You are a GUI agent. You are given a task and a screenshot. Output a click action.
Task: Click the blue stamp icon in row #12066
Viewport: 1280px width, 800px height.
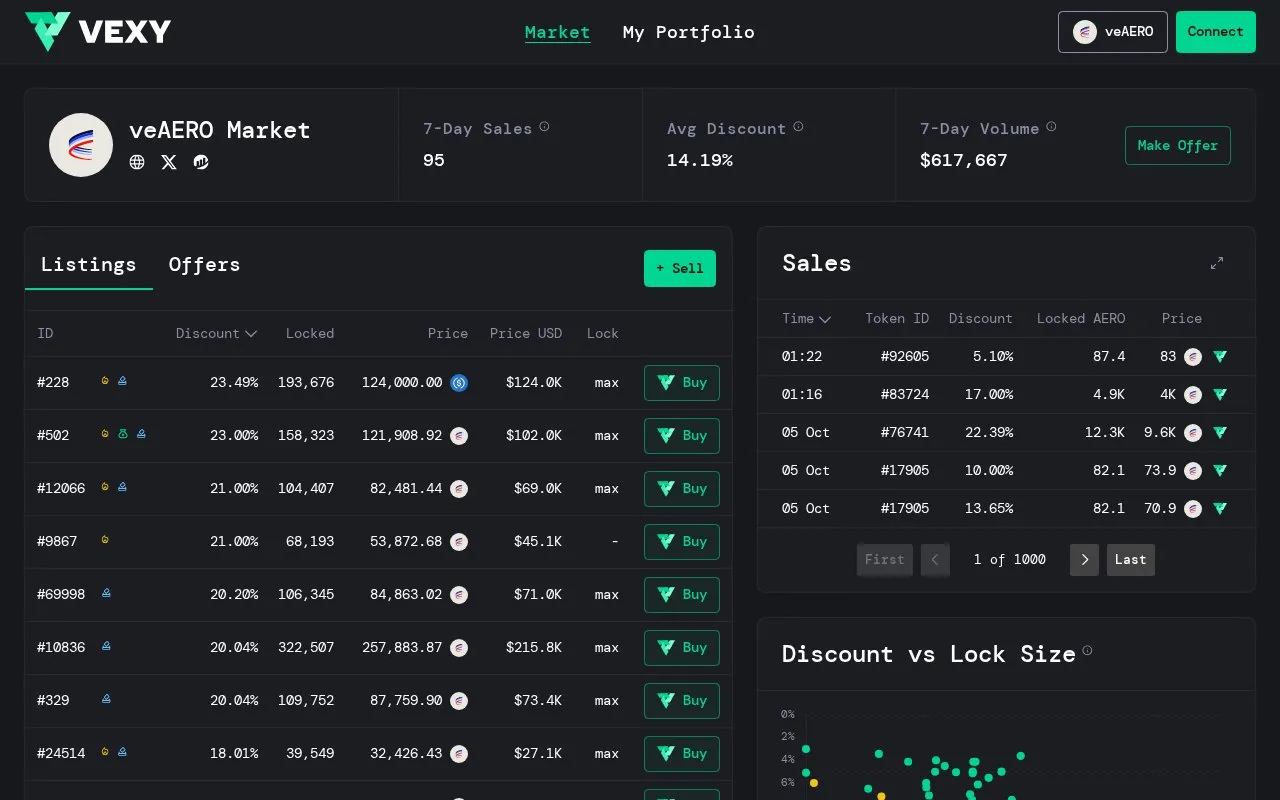tap(122, 487)
